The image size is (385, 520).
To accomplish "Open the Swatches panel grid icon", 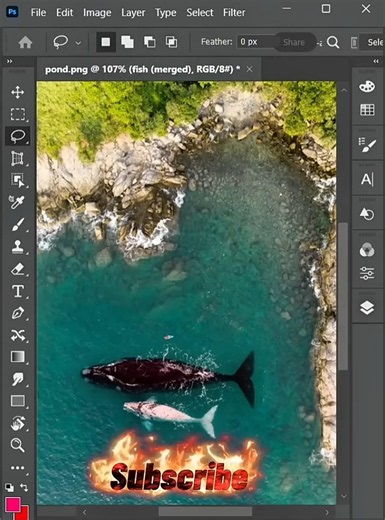I will point(367,110).
